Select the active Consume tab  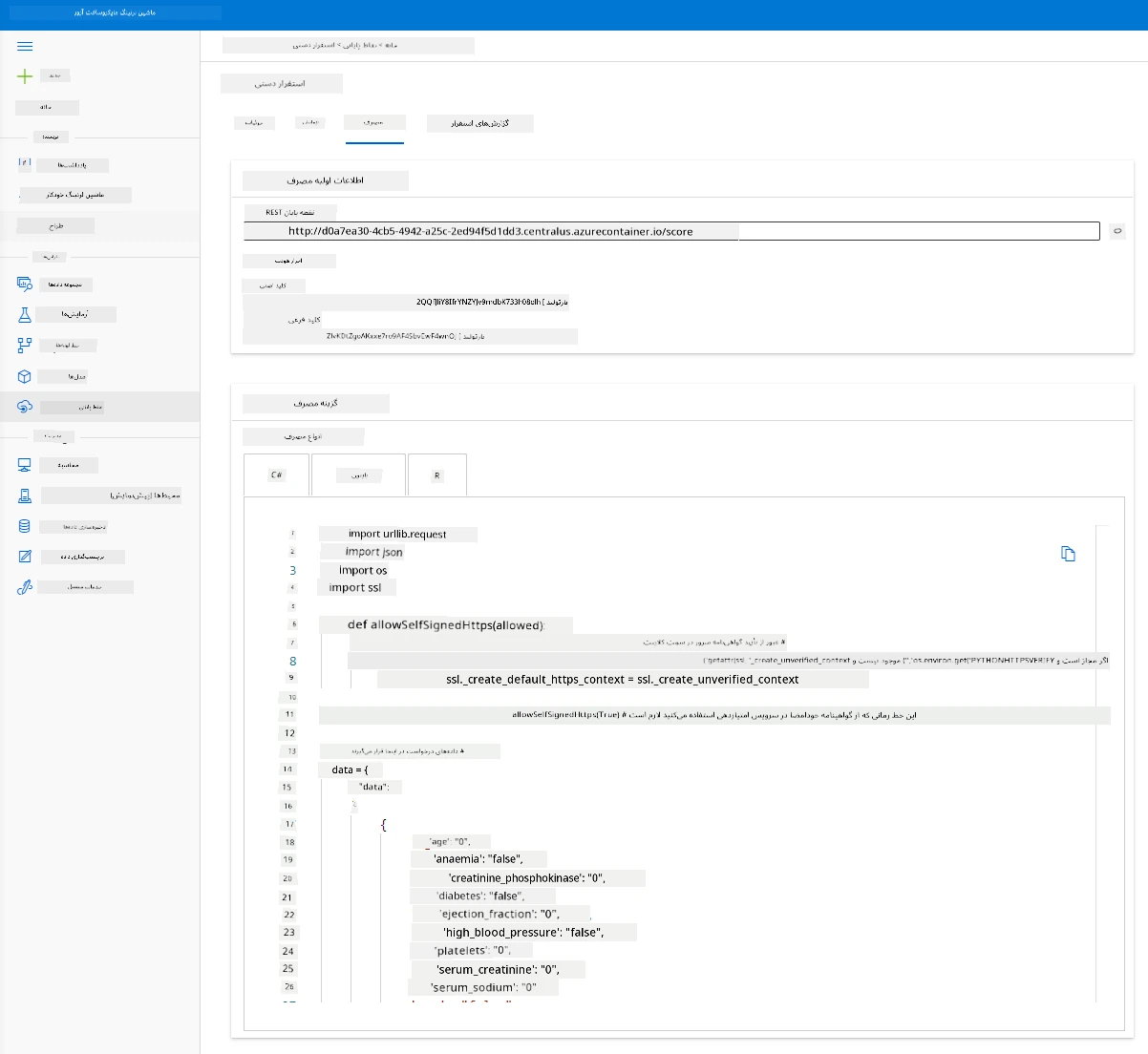pos(374,122)
